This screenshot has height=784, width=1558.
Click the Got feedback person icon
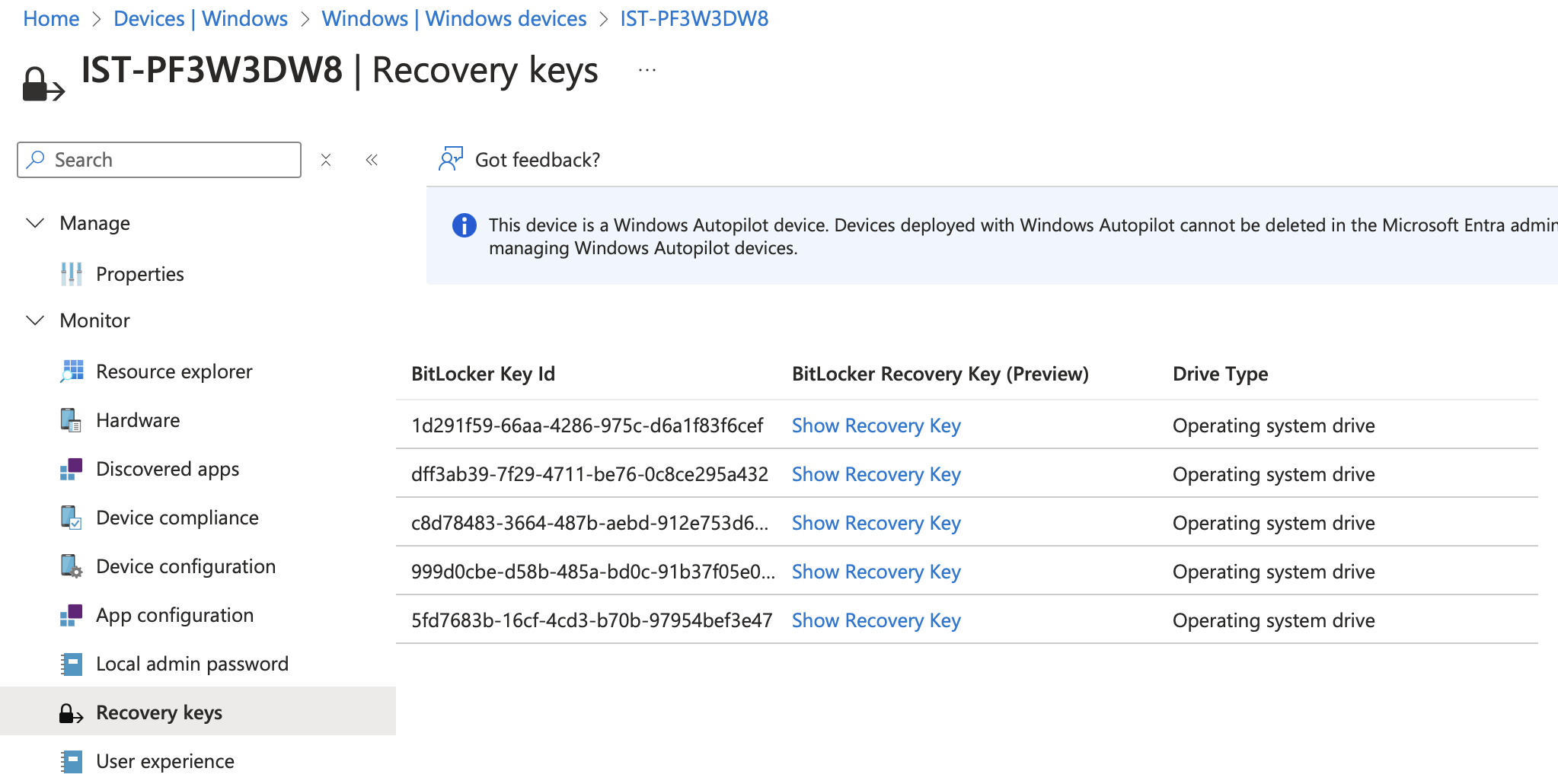(x=450, y=159)
